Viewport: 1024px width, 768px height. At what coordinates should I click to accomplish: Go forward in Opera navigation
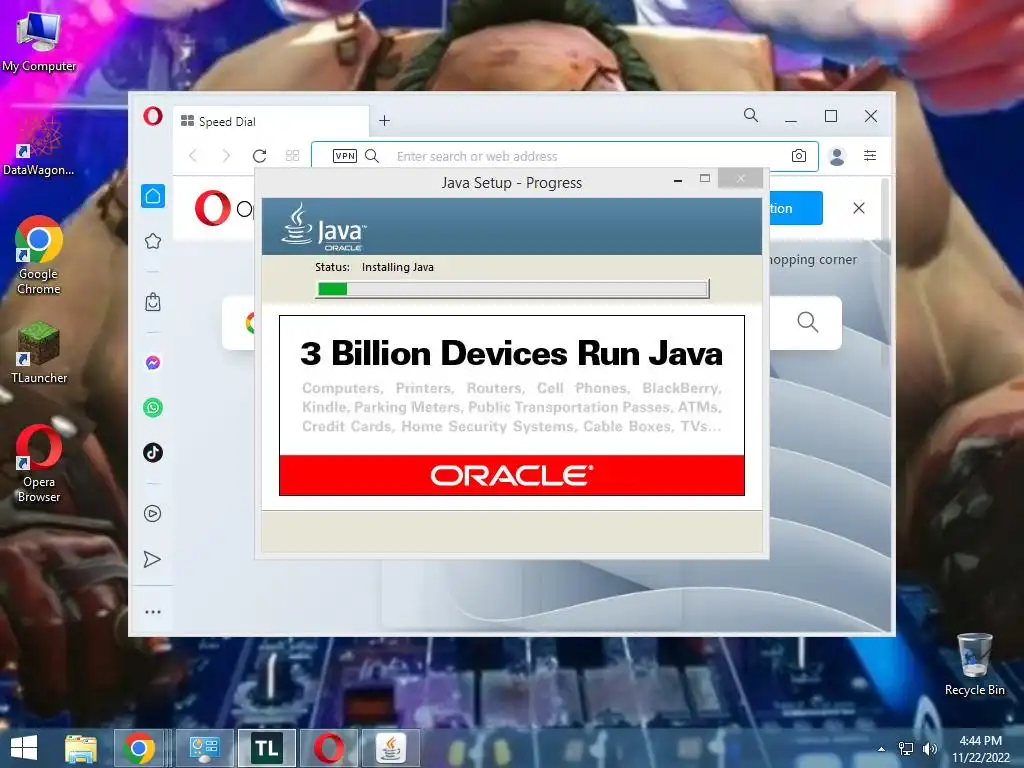click(x=226, y=155)
